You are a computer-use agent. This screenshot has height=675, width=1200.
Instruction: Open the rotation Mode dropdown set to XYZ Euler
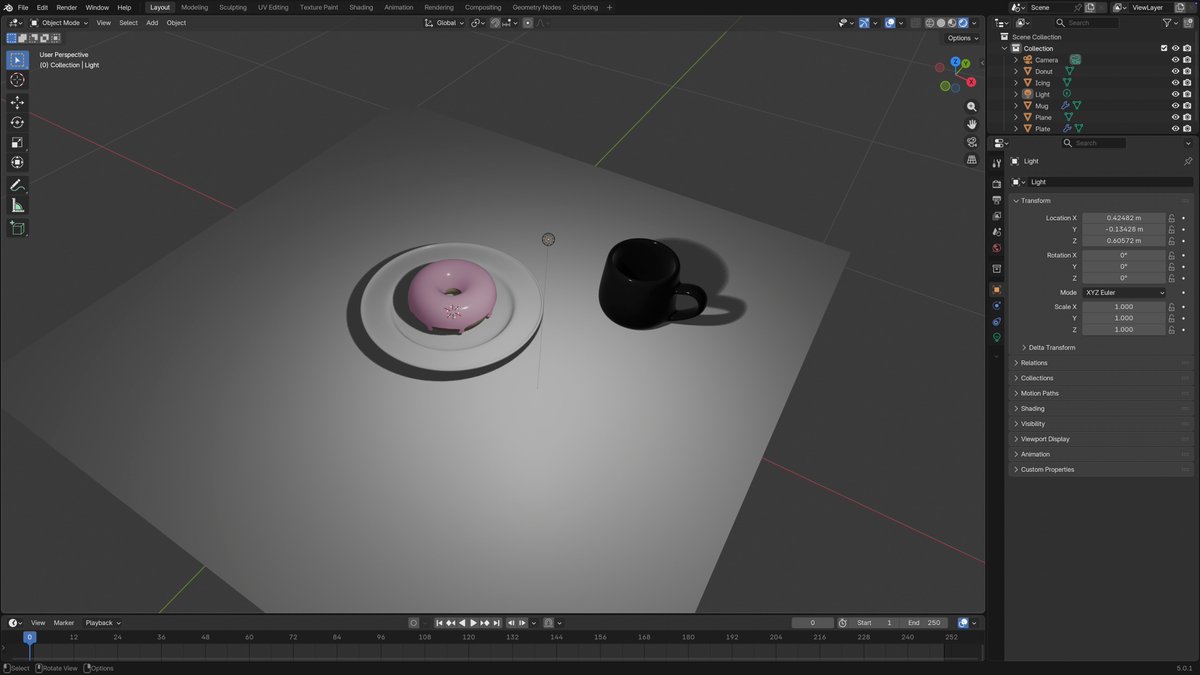(x=1124, y=292)
